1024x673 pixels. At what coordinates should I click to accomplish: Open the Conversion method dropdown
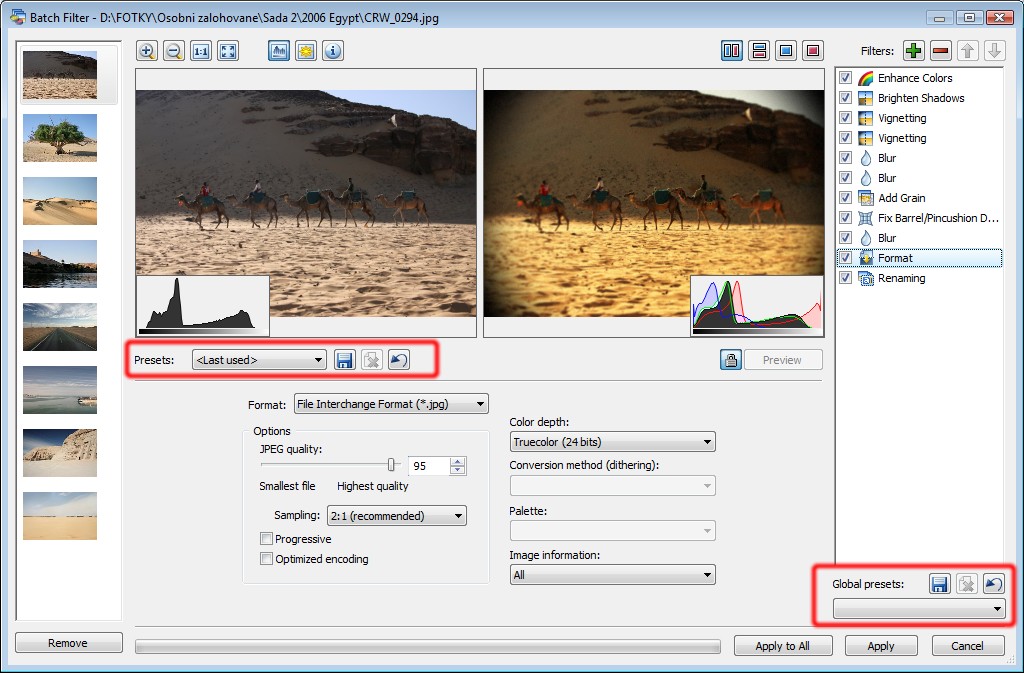pos(613,486)
